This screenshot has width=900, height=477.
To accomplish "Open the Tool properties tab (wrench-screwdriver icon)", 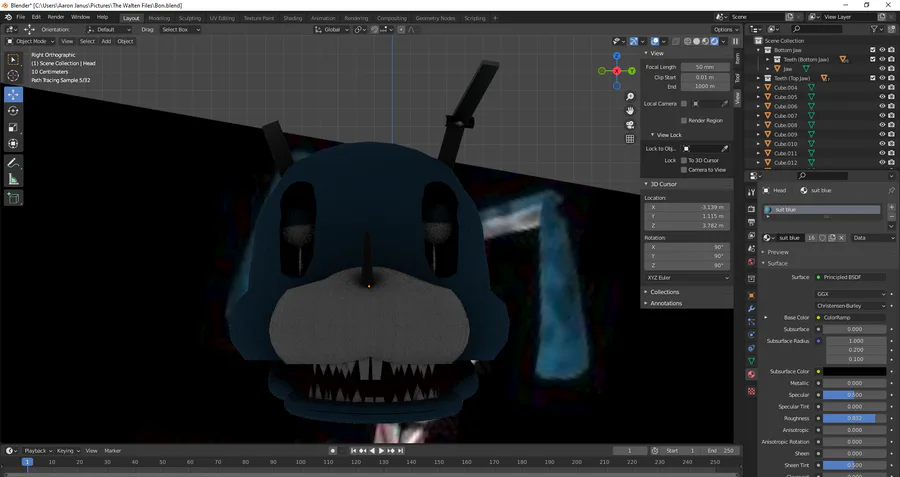I will 751,193.
